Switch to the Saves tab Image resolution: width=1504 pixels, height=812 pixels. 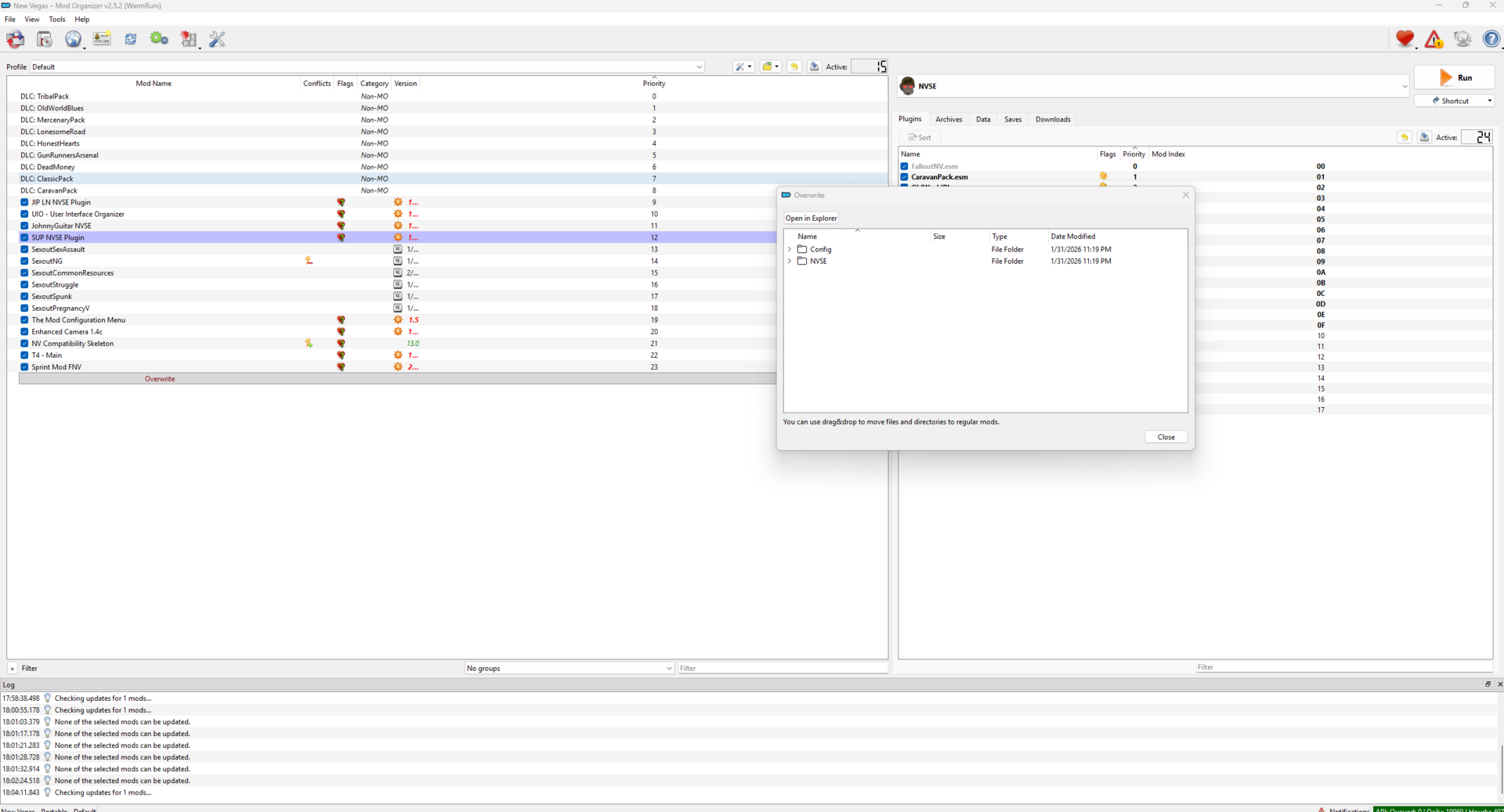[x=1013, y=119]
